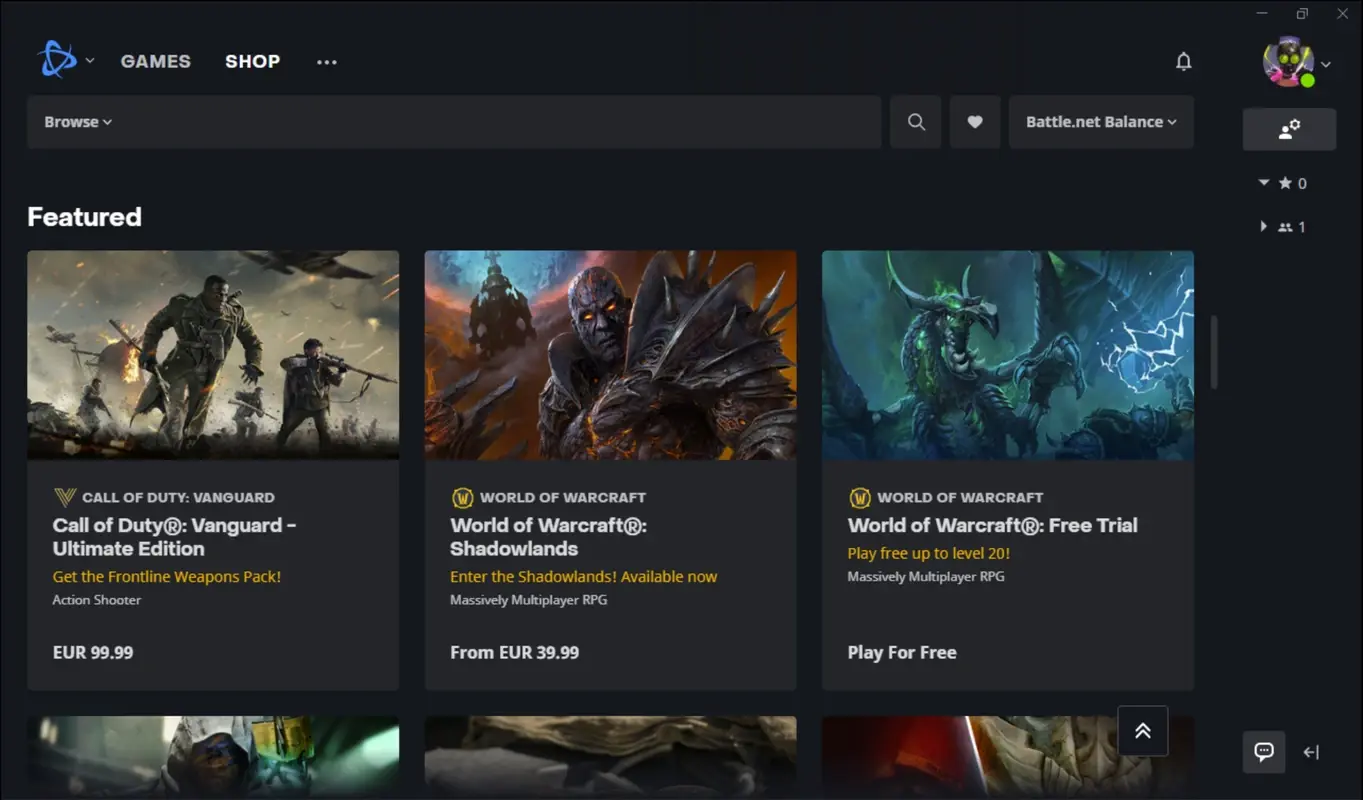
Task: Click the Battle.net logo
Action: click(x=58, y=59)
